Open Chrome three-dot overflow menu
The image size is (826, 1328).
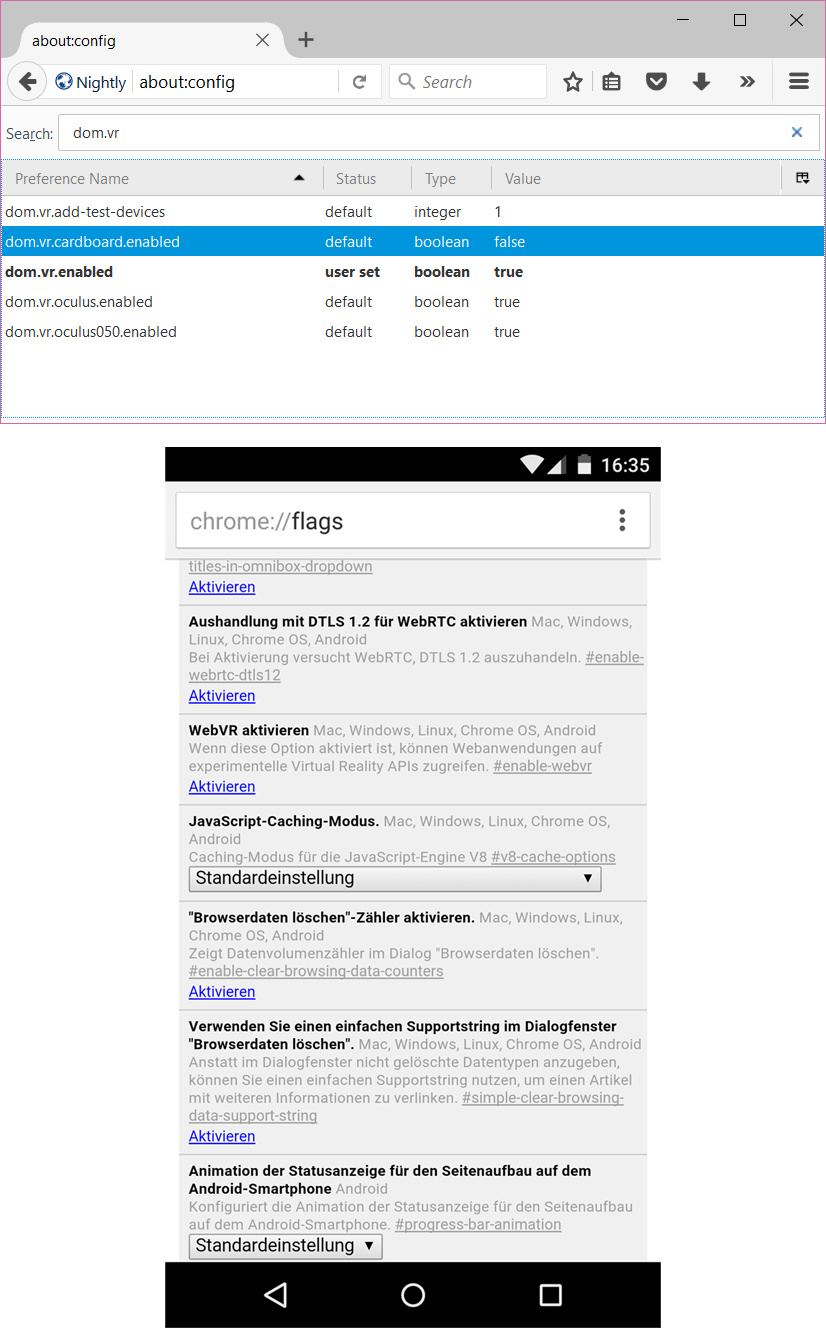point(622,520)
